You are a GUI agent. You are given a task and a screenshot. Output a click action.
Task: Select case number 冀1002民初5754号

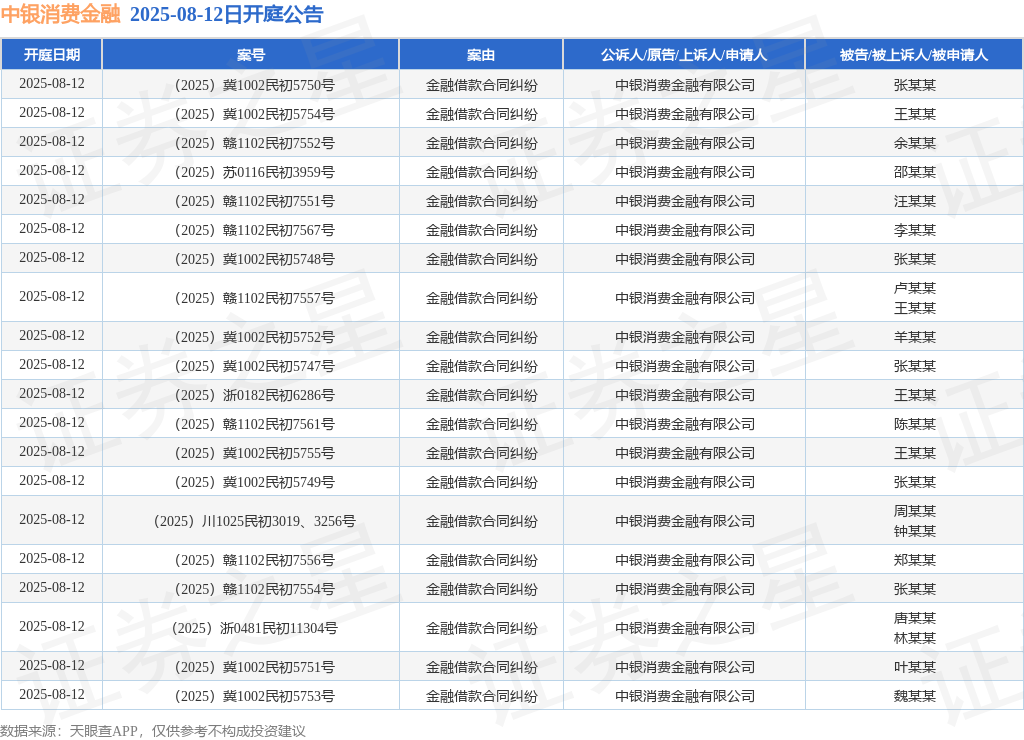[255, 114]
